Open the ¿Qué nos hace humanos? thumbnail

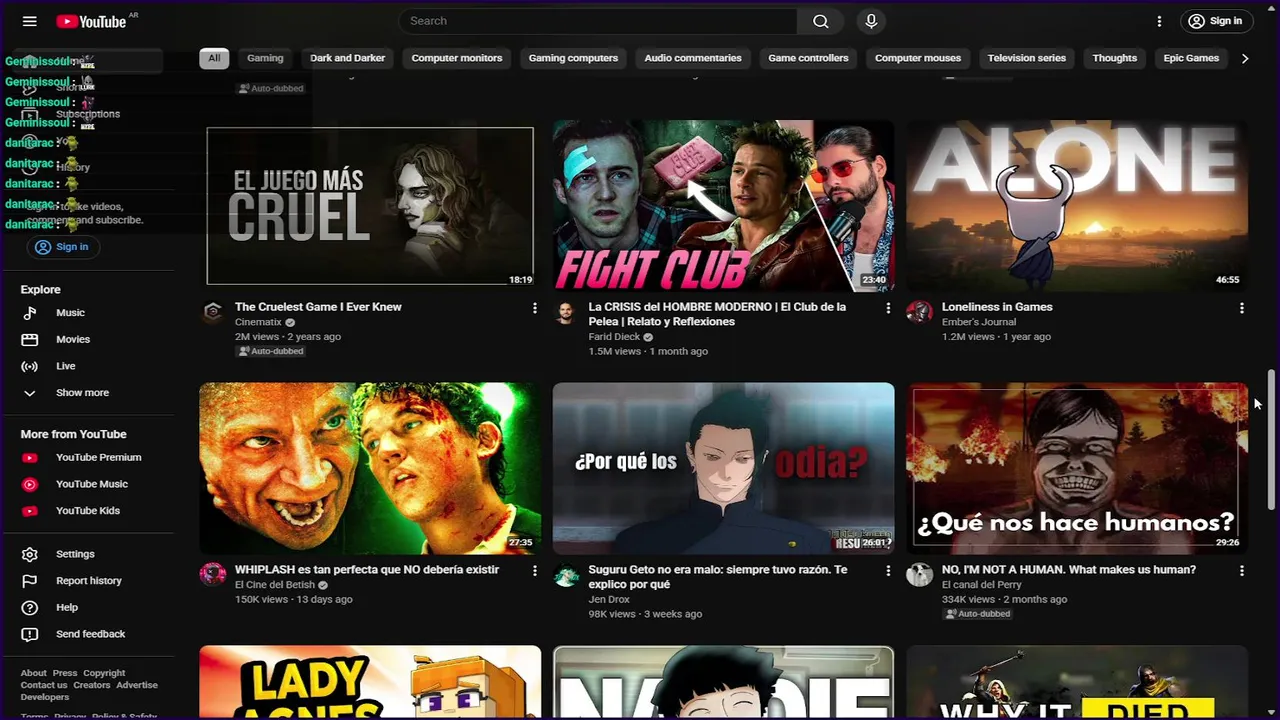coord(1077,468)
